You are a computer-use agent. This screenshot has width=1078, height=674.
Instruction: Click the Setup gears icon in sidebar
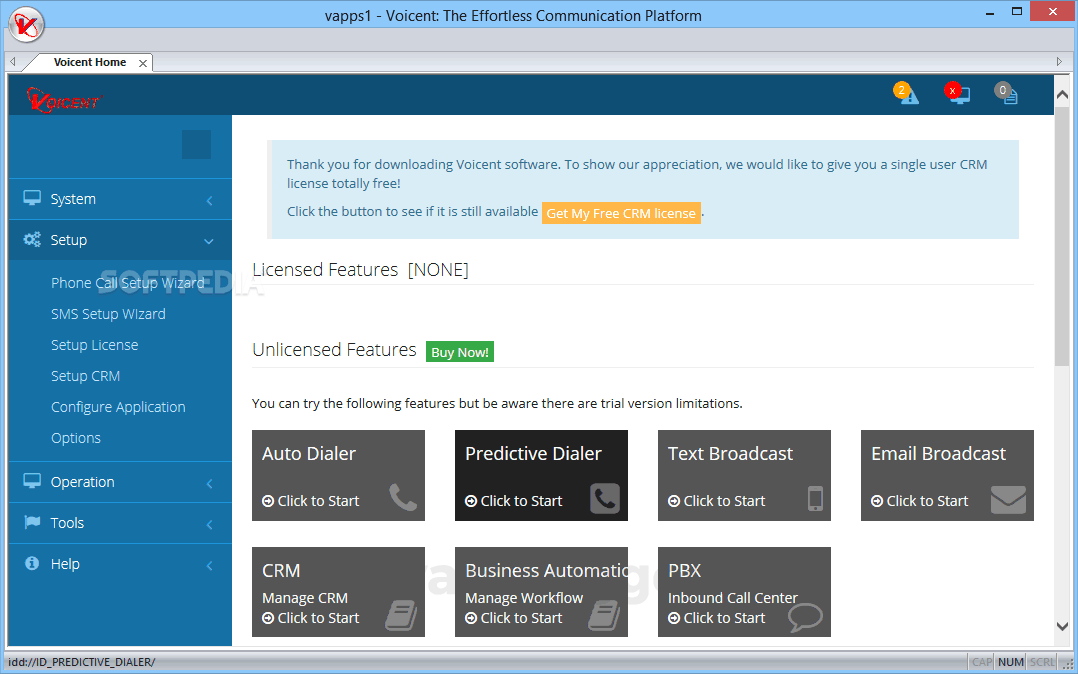pos(32,239)
